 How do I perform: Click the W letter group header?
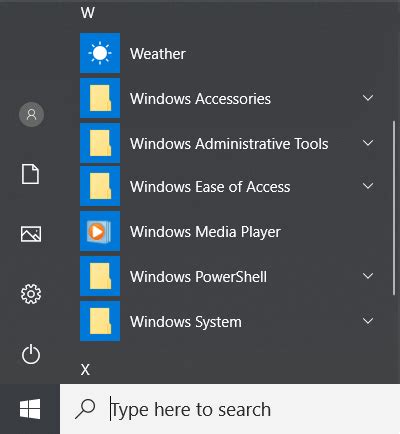tap(88, 13)
